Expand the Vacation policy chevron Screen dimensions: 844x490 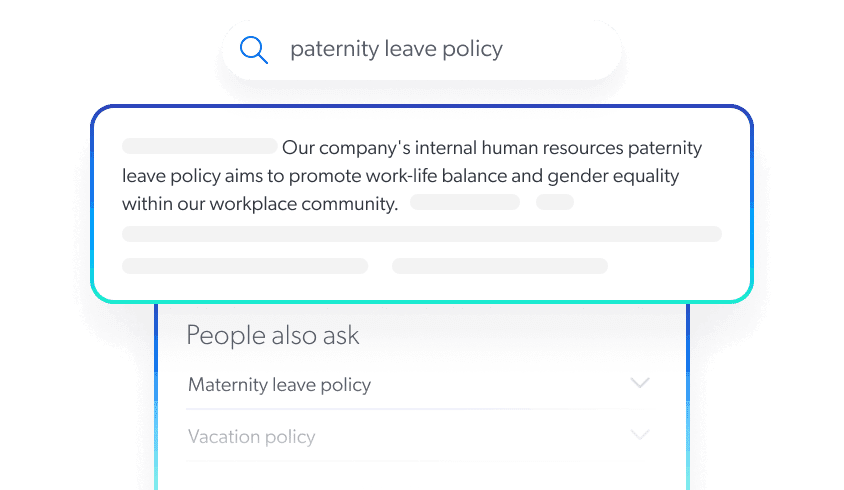(640, 435)
